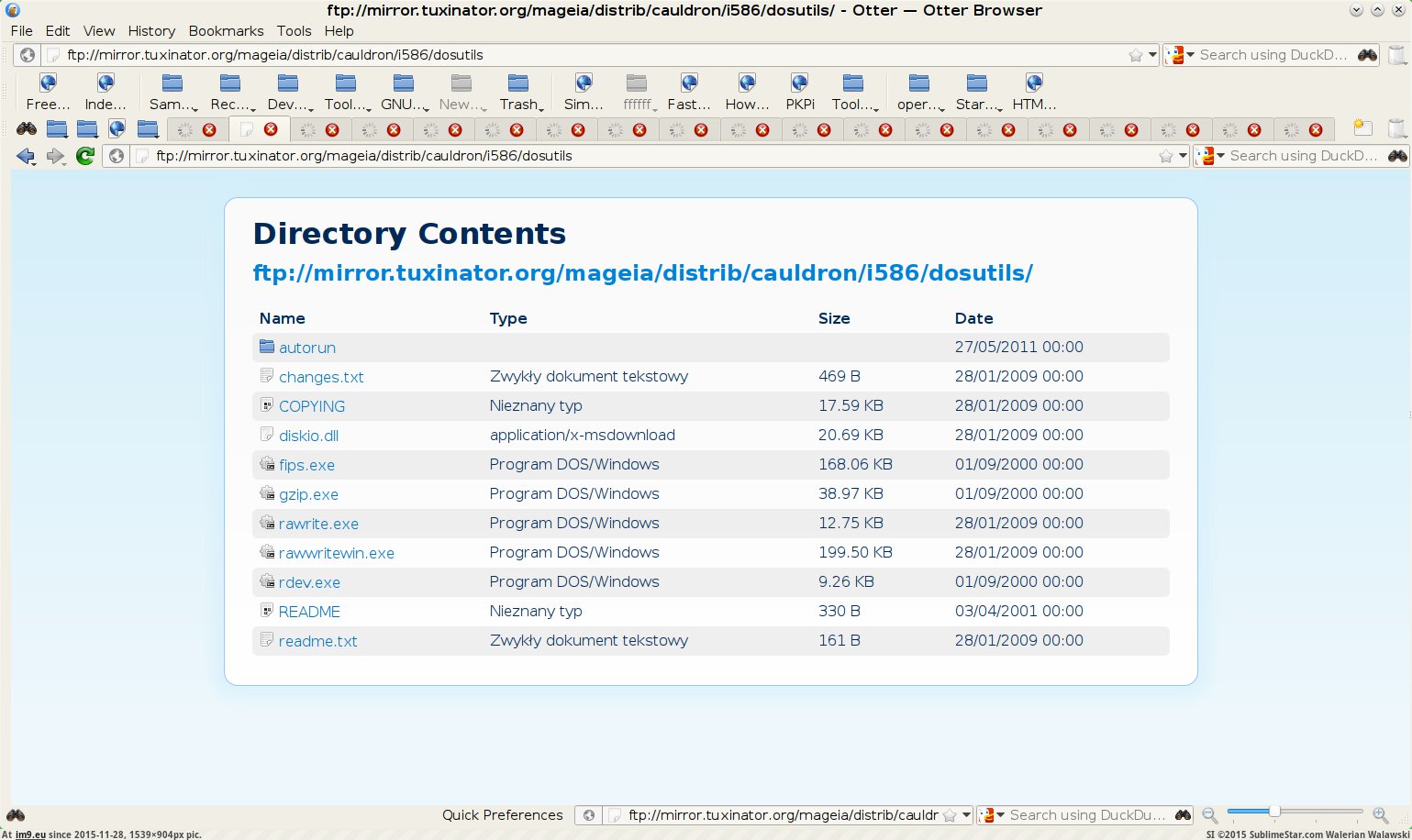Open the COPYING file link

click(312, 406)
